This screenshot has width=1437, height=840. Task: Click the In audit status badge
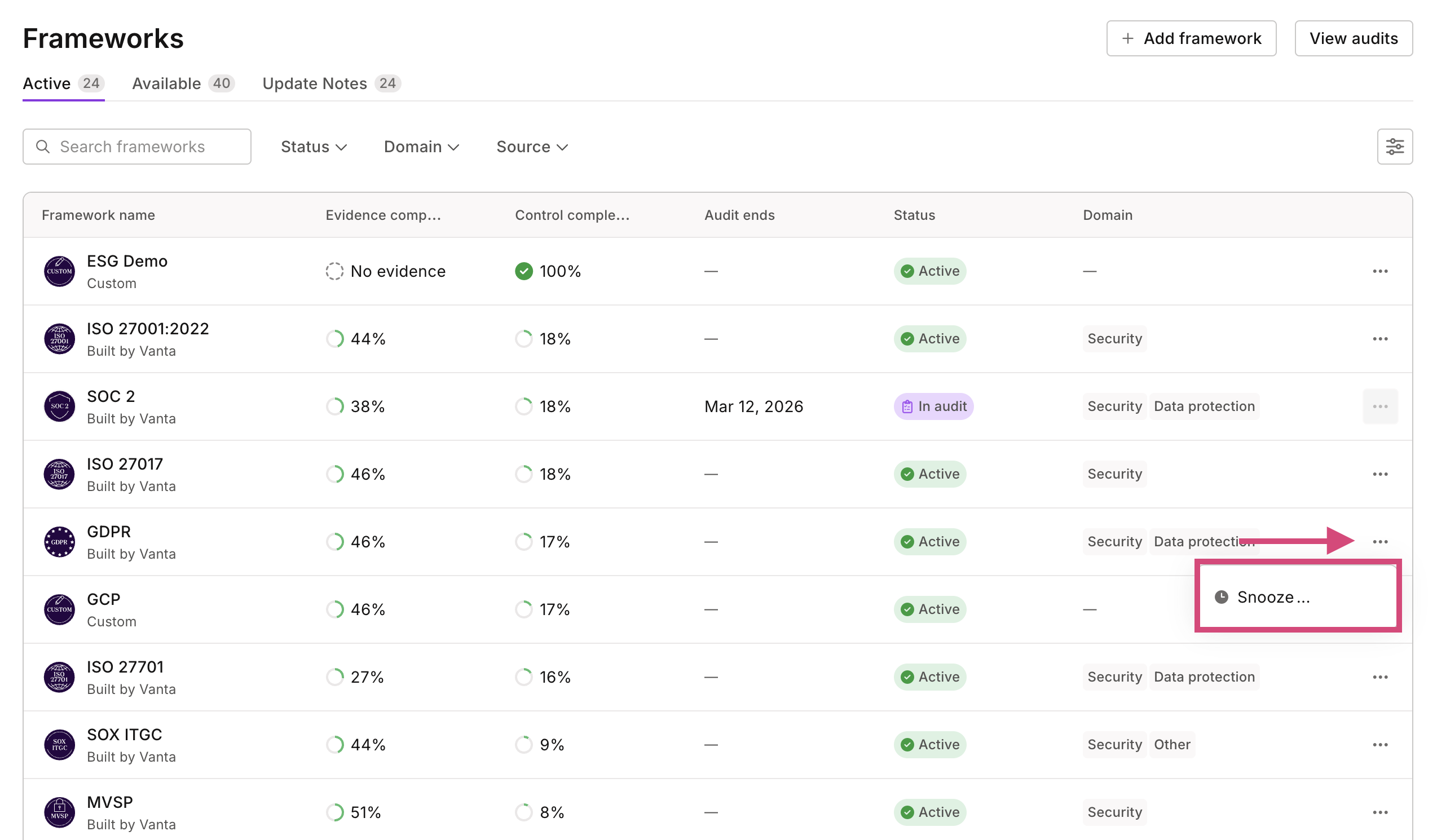click(x=933, y=406)
